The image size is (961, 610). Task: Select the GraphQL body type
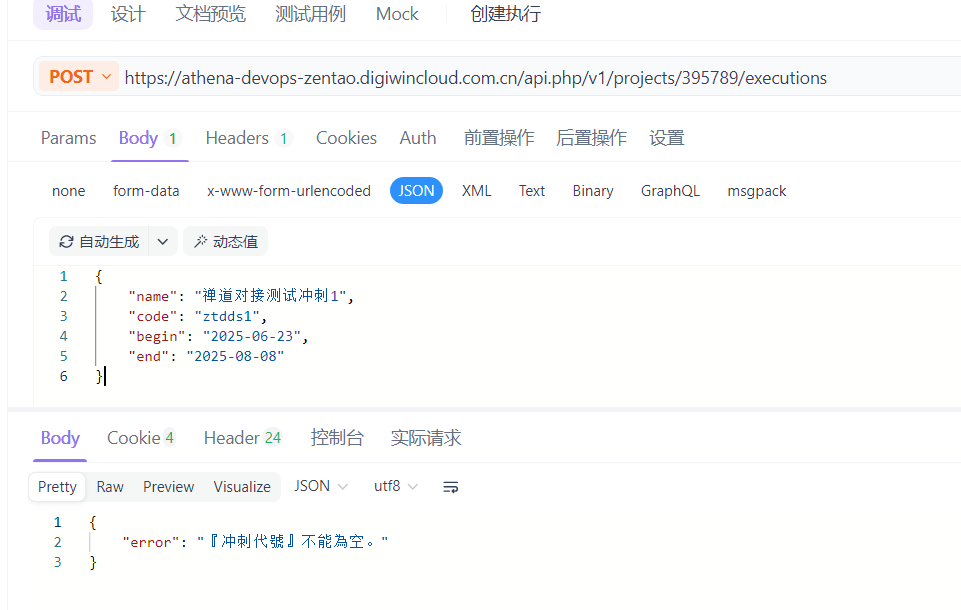point(670,190)
